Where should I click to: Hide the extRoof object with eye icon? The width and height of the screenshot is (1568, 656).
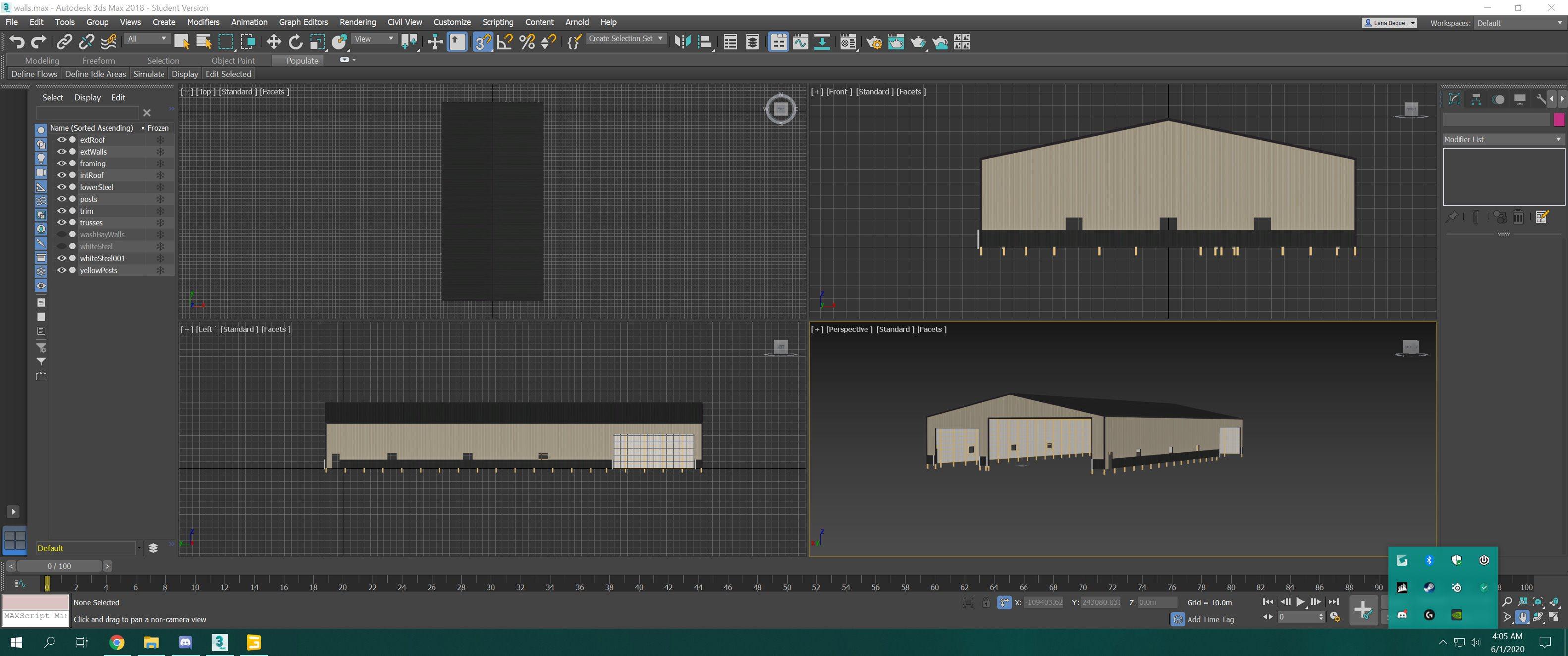(x=61, y=140)
